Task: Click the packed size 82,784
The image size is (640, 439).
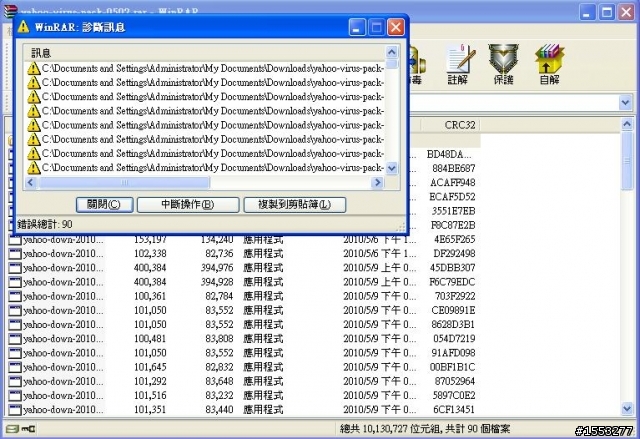Action: [220, 297]
